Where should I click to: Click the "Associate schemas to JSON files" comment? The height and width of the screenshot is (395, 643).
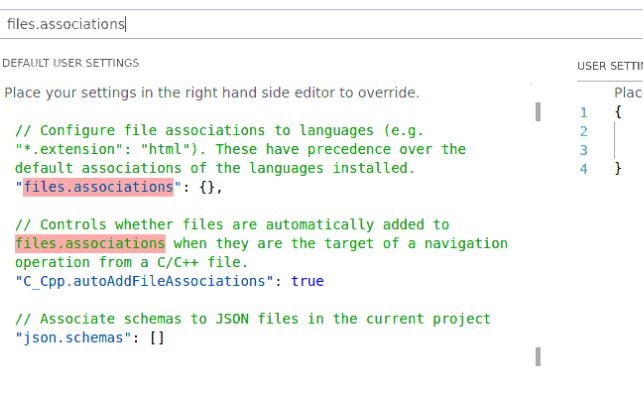[x=253, y=319]
